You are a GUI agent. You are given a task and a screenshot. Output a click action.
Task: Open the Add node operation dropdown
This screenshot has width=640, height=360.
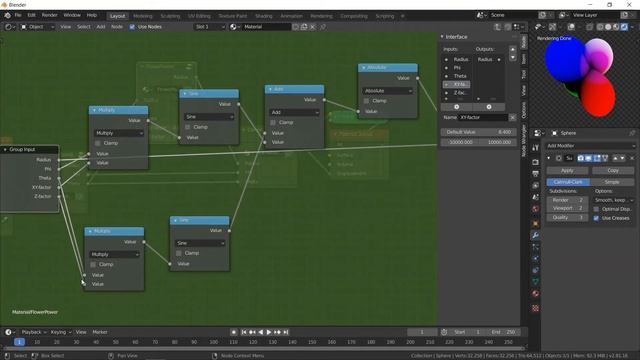(x=294, y=112)
